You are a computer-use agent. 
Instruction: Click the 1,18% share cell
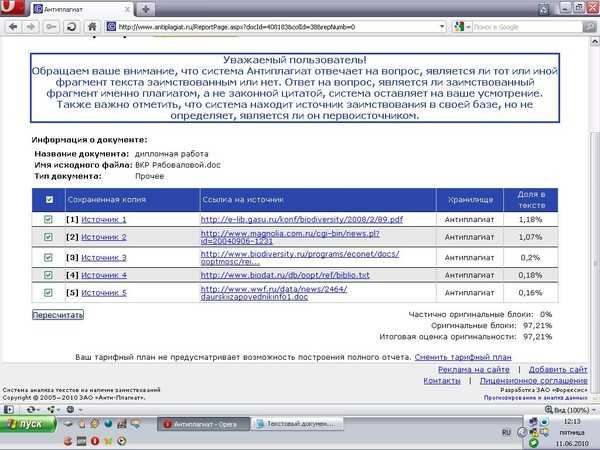(x=530, y=220)
